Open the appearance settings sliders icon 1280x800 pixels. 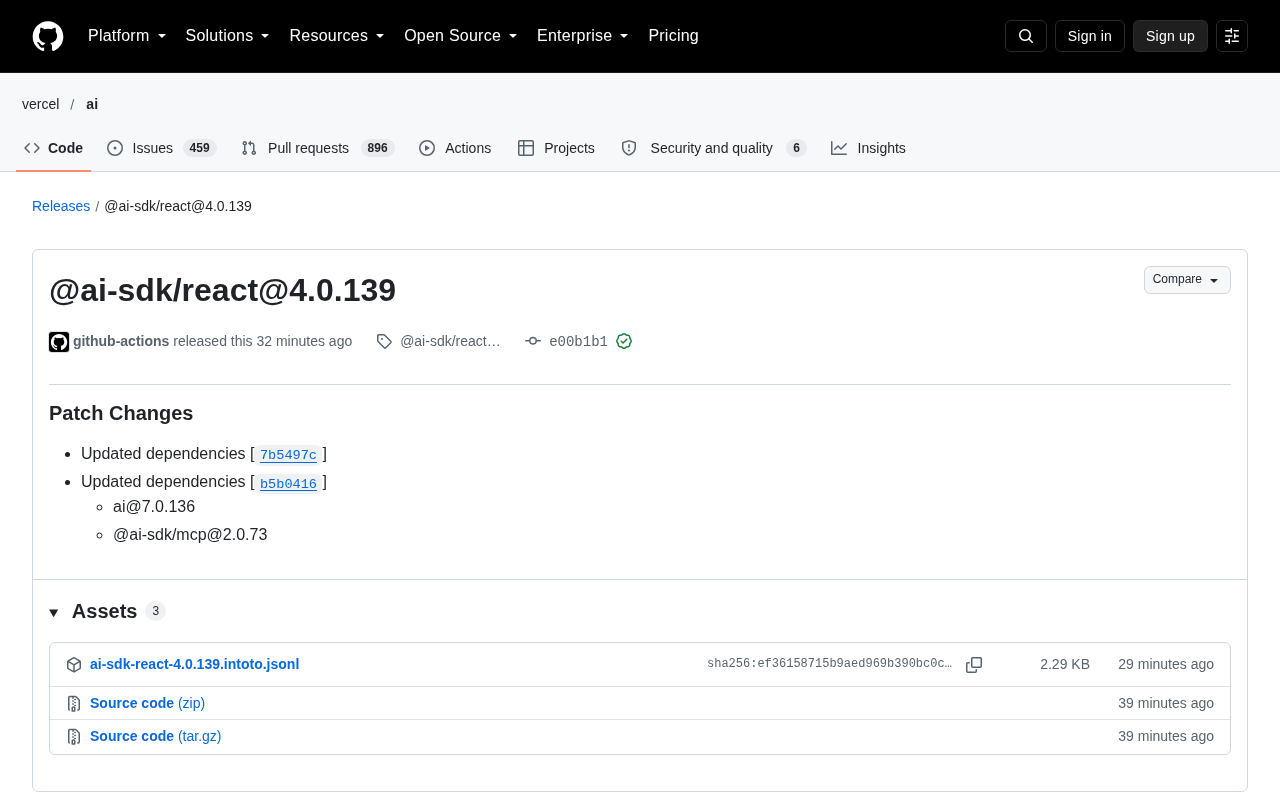(1232, 36)
